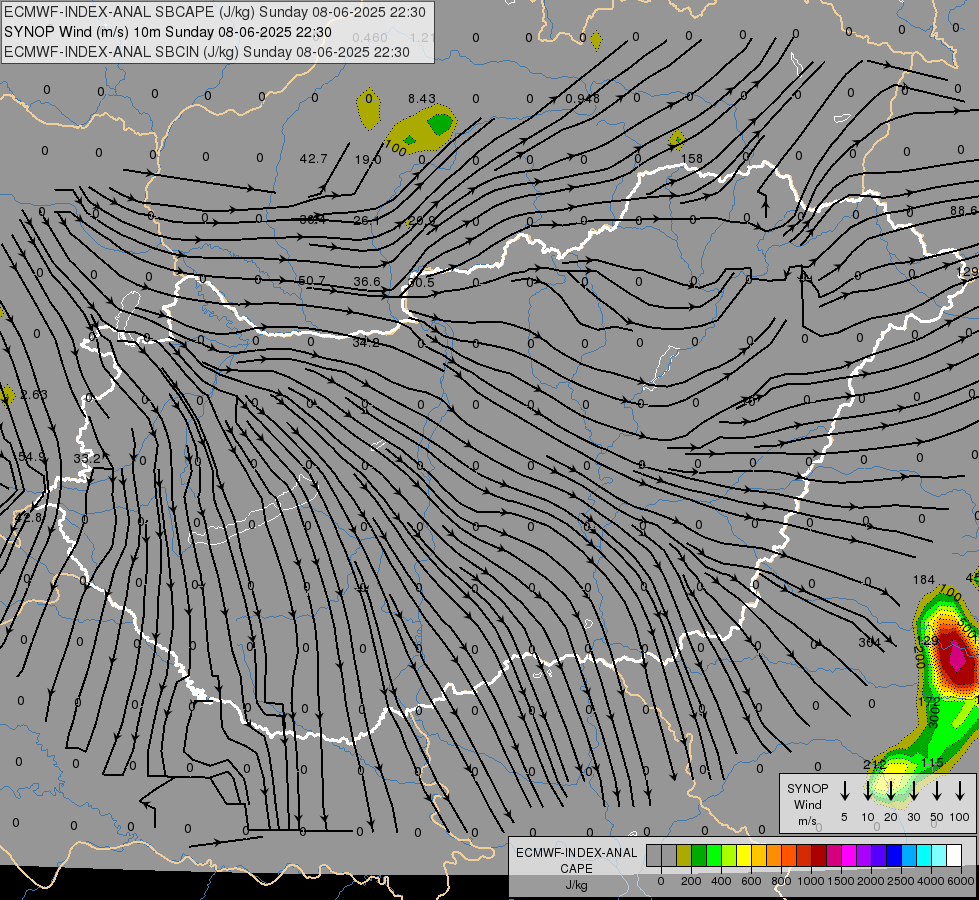Pick the dark red CAPE colorbar swatch
Viewport: 979px width, 900px height.
pyautogui.click(x=819, y=855)
